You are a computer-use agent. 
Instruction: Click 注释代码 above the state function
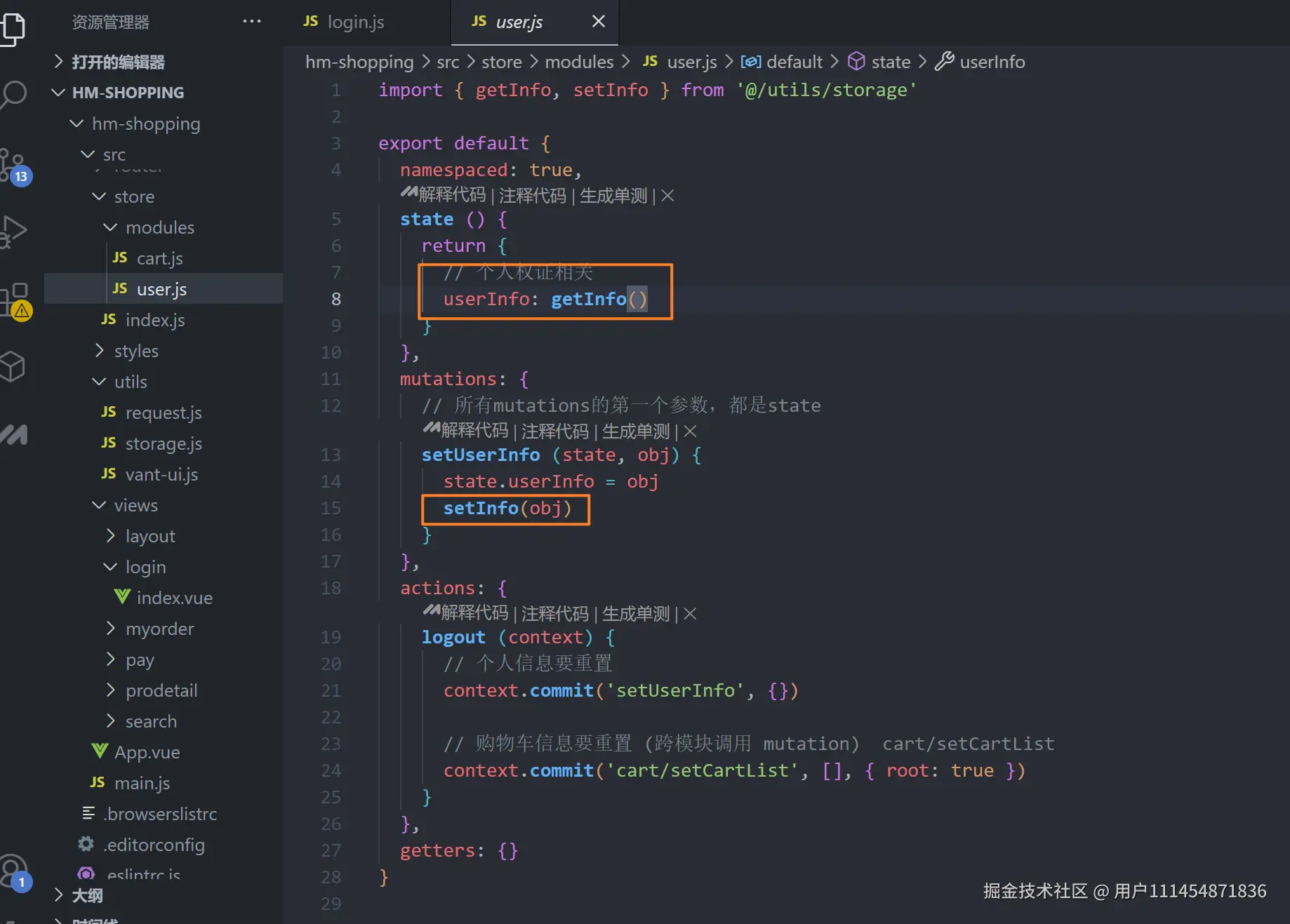click(533, 196)
